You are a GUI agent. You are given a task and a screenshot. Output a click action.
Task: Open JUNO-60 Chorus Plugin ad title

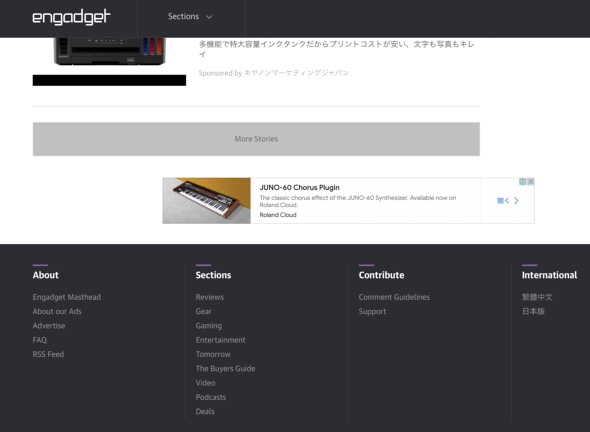pyautogui.click(x=300, y=187)
